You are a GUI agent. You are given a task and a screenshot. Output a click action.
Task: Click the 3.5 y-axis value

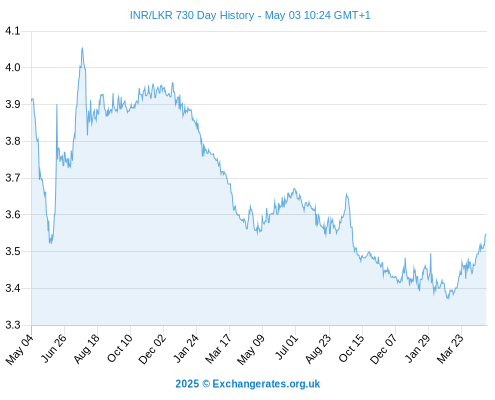13,251
